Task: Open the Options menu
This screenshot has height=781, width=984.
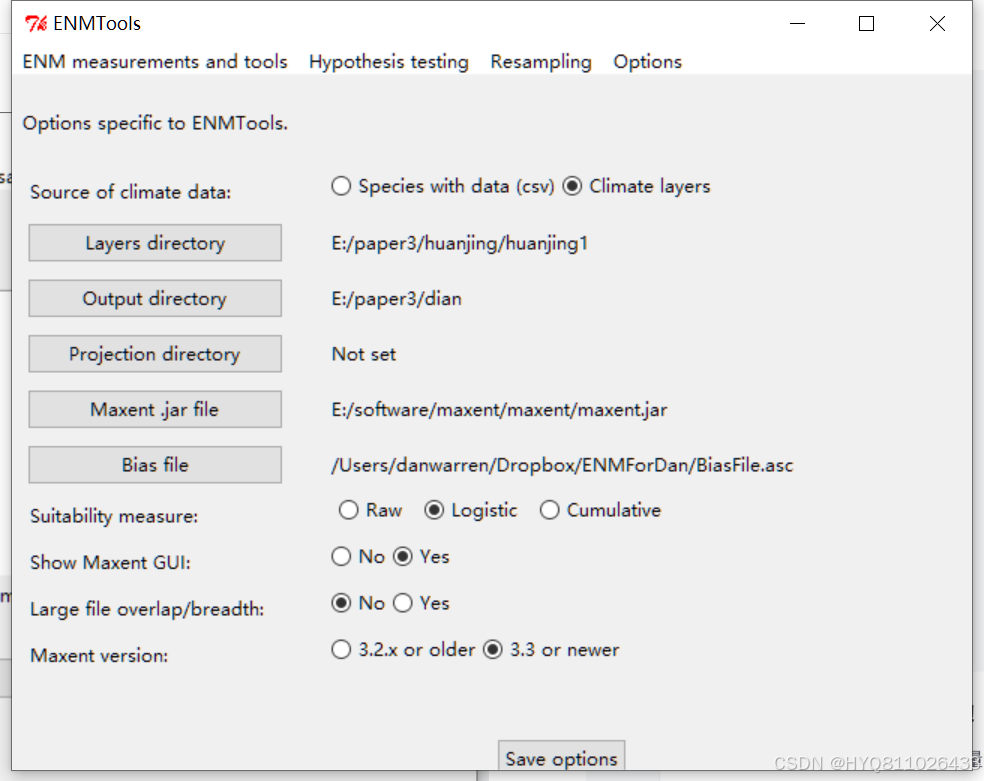Action: [648, 61]
